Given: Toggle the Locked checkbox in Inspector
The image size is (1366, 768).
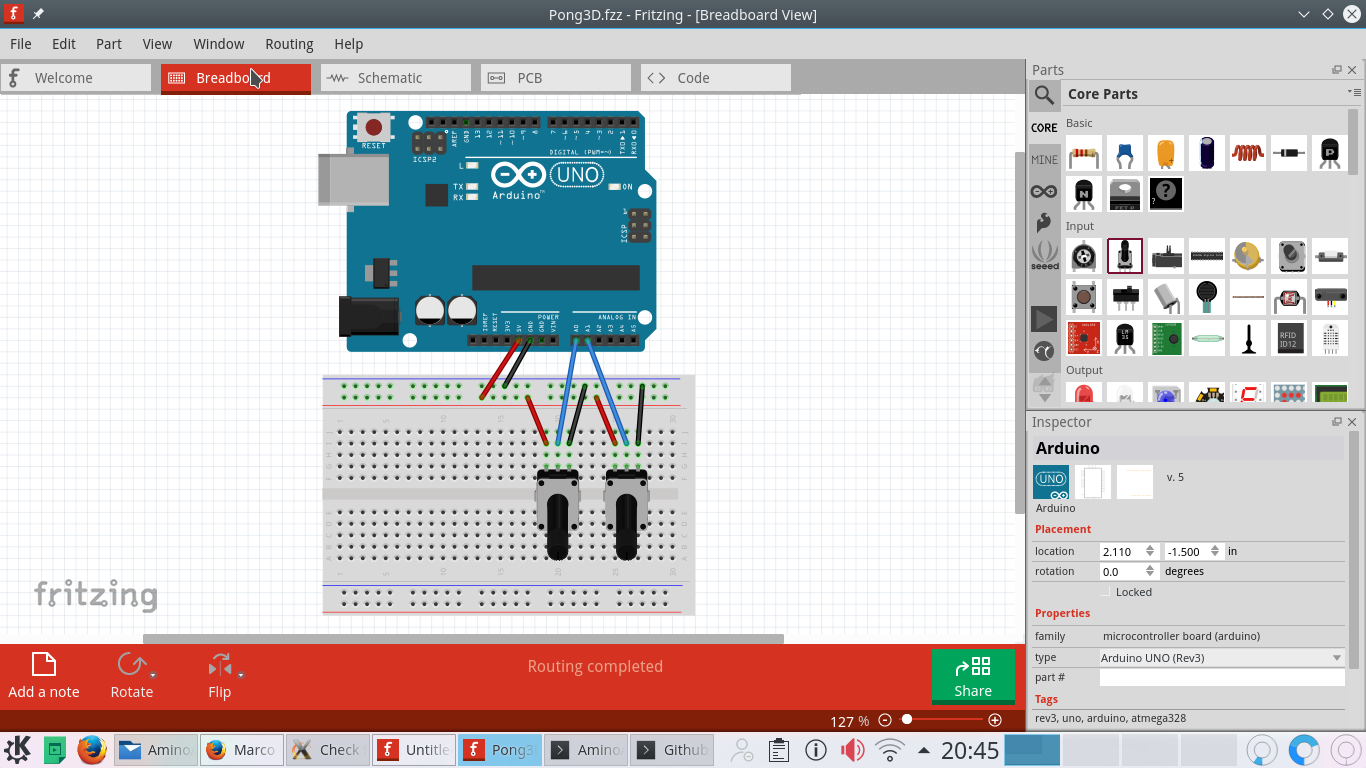Looking at the screenshot, I should tap(1104, 592).
